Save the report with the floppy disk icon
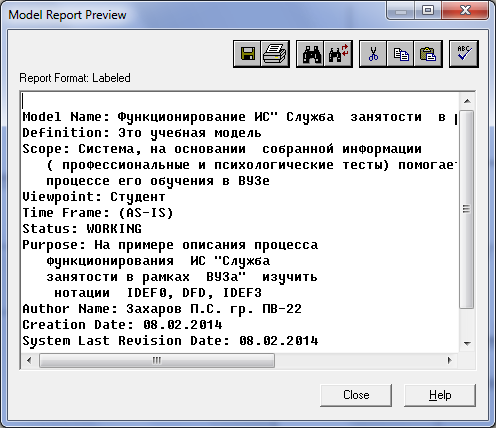 [x=247, y=54]
